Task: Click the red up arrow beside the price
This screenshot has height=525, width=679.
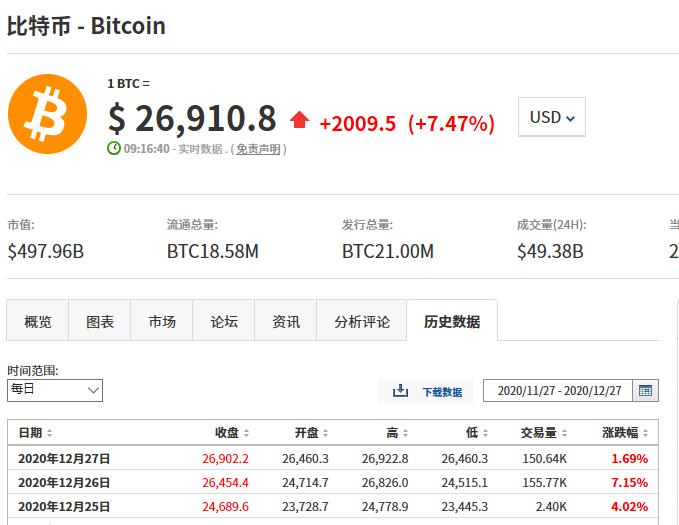Action: [x=299, y=121]
